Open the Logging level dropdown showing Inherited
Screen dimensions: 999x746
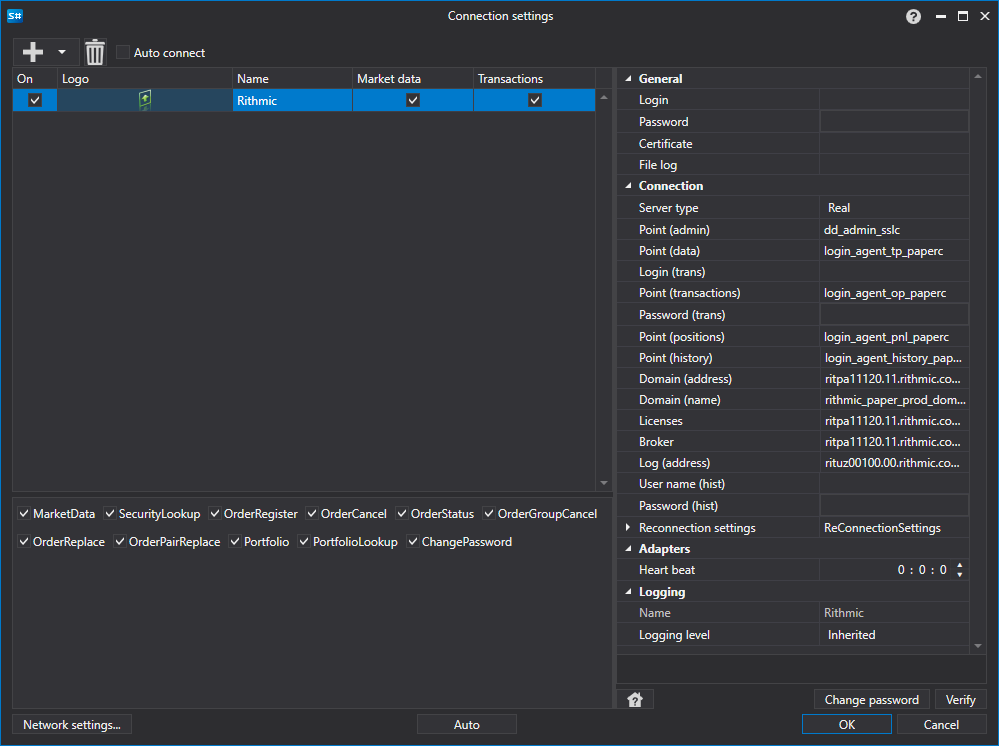(x=894, y=635)
